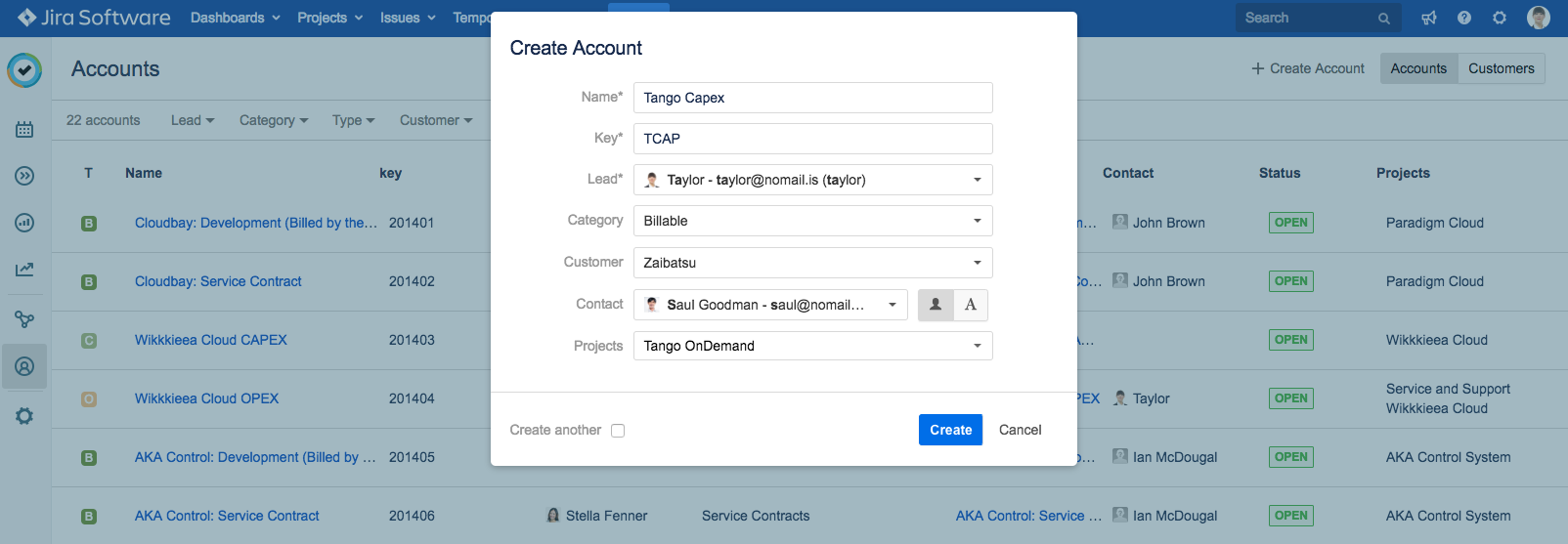The width and height of the screenshot is (1568, 544).
Task: Click the feedback megaphone icon
Action: (x=1428, y=18)
